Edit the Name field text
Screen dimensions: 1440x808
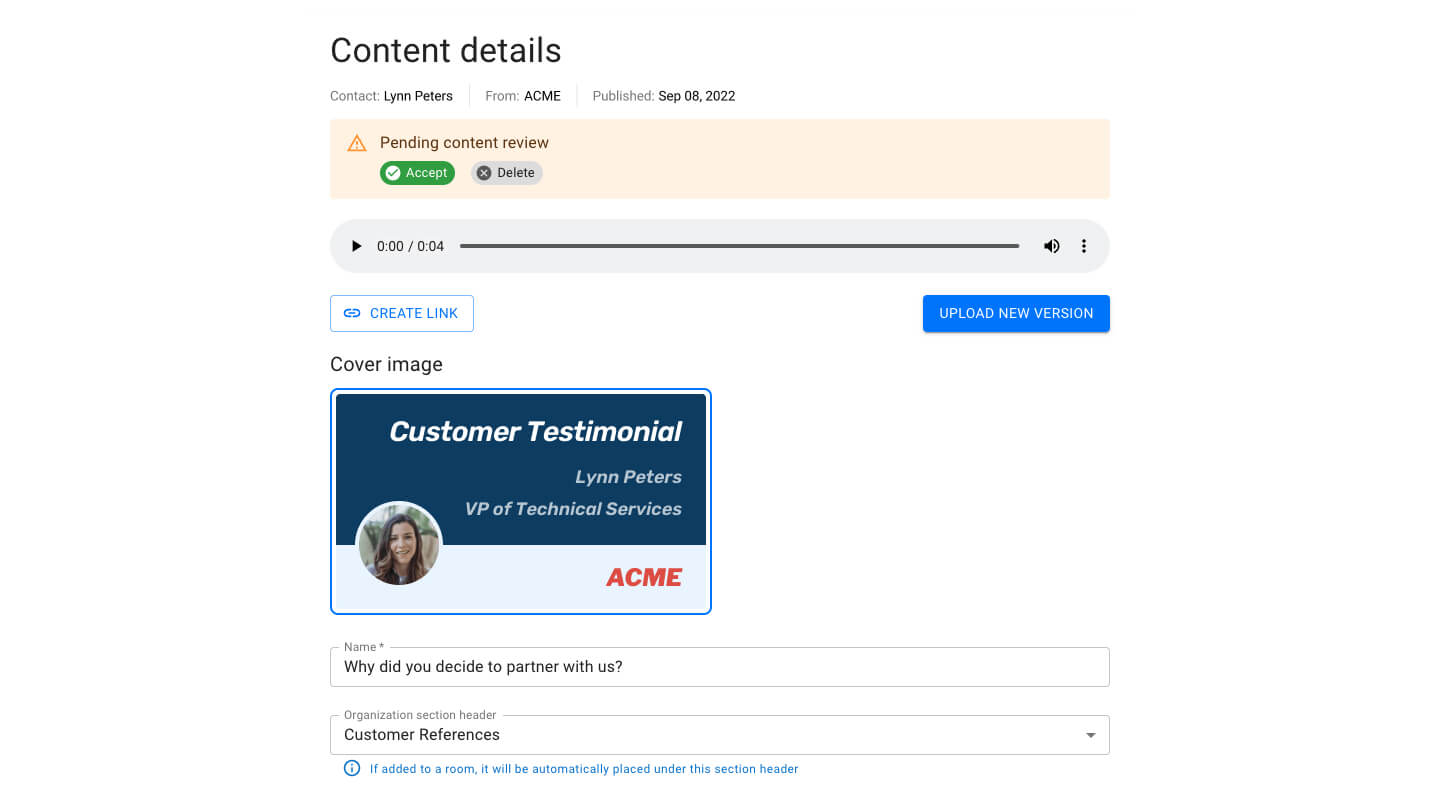(x=720, y=667)
